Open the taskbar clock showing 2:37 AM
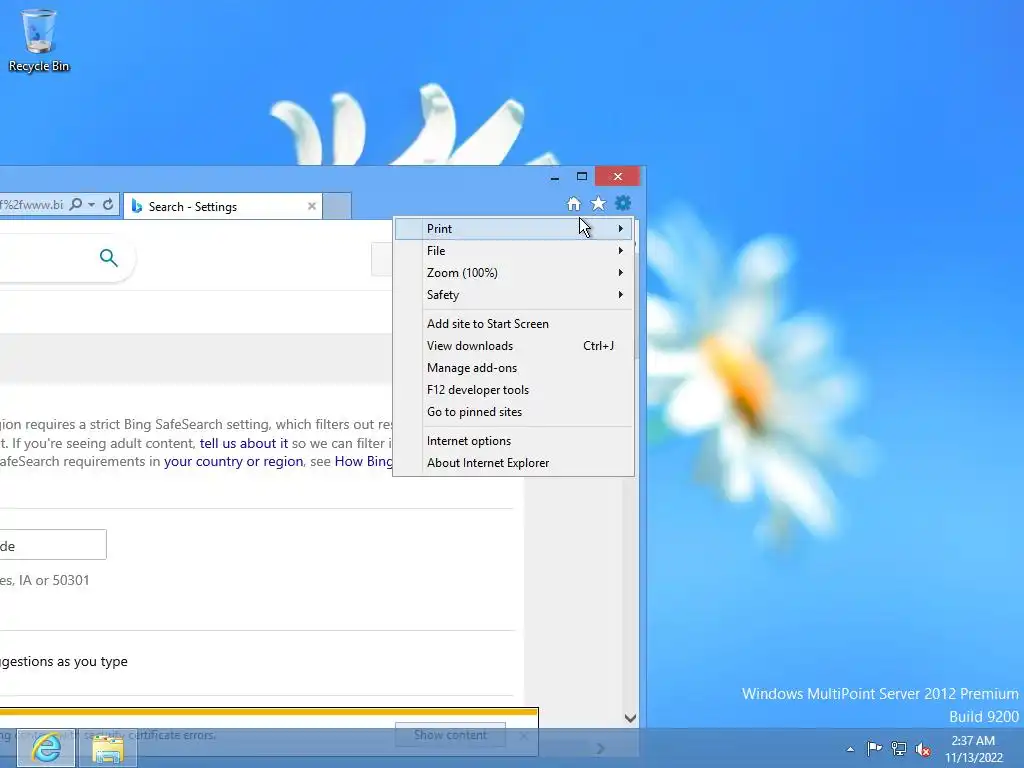 pyautogui.click(x=974, y=749)
